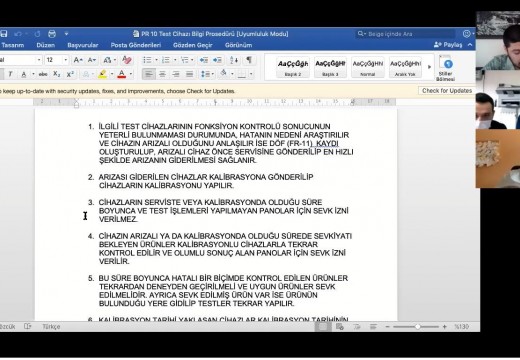The width and height of the screenshot is (520, 360).
Task: Toggle the paragraph marks pilcrow
Action: [249, 60]
